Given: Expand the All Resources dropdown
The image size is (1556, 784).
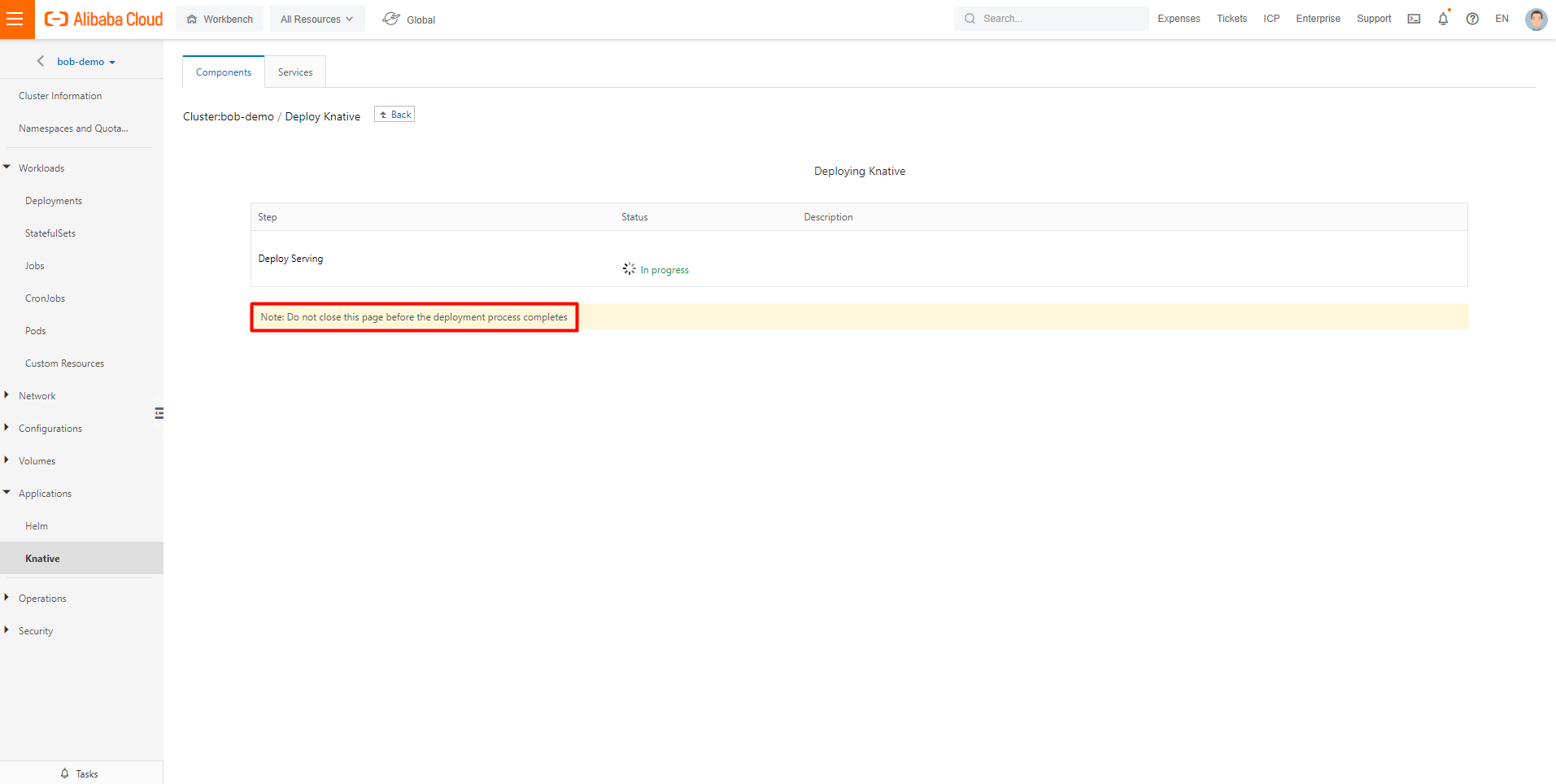Looking at the screenshot, I should click(x=317, y=19).
